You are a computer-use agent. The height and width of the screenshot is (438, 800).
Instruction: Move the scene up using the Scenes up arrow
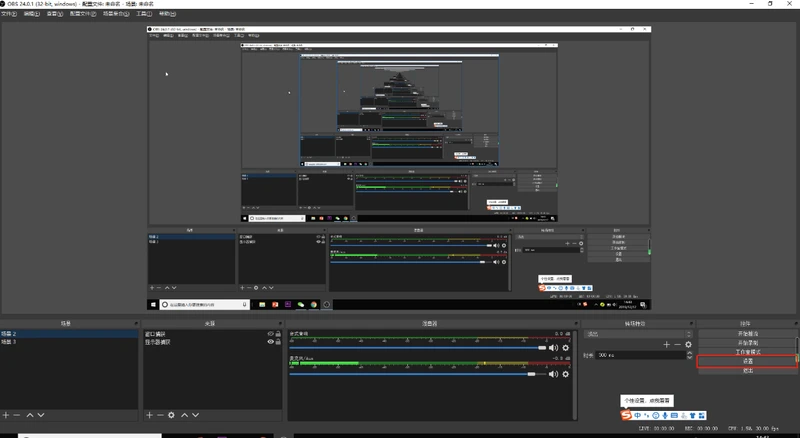(x=30, y=415)
